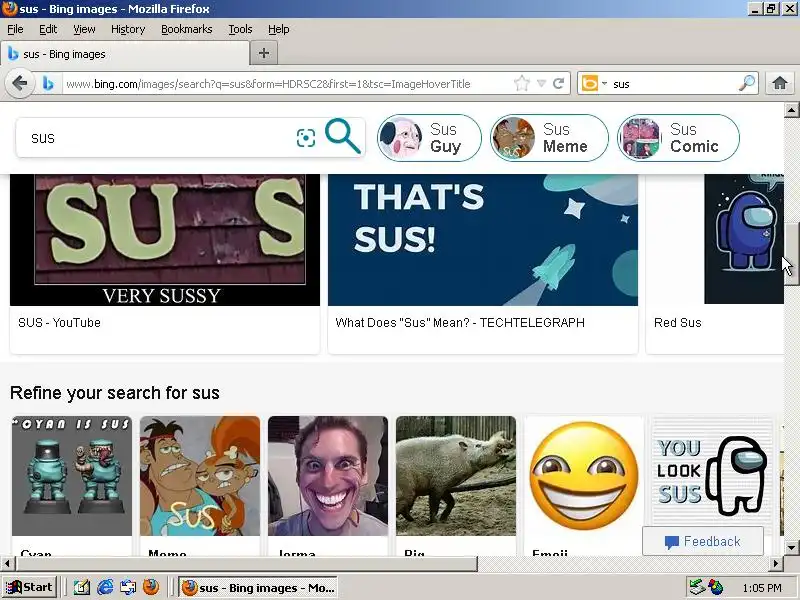Open the VERY SUSSY image result
This screenshot has height=600, width=800.
[165, 240]
